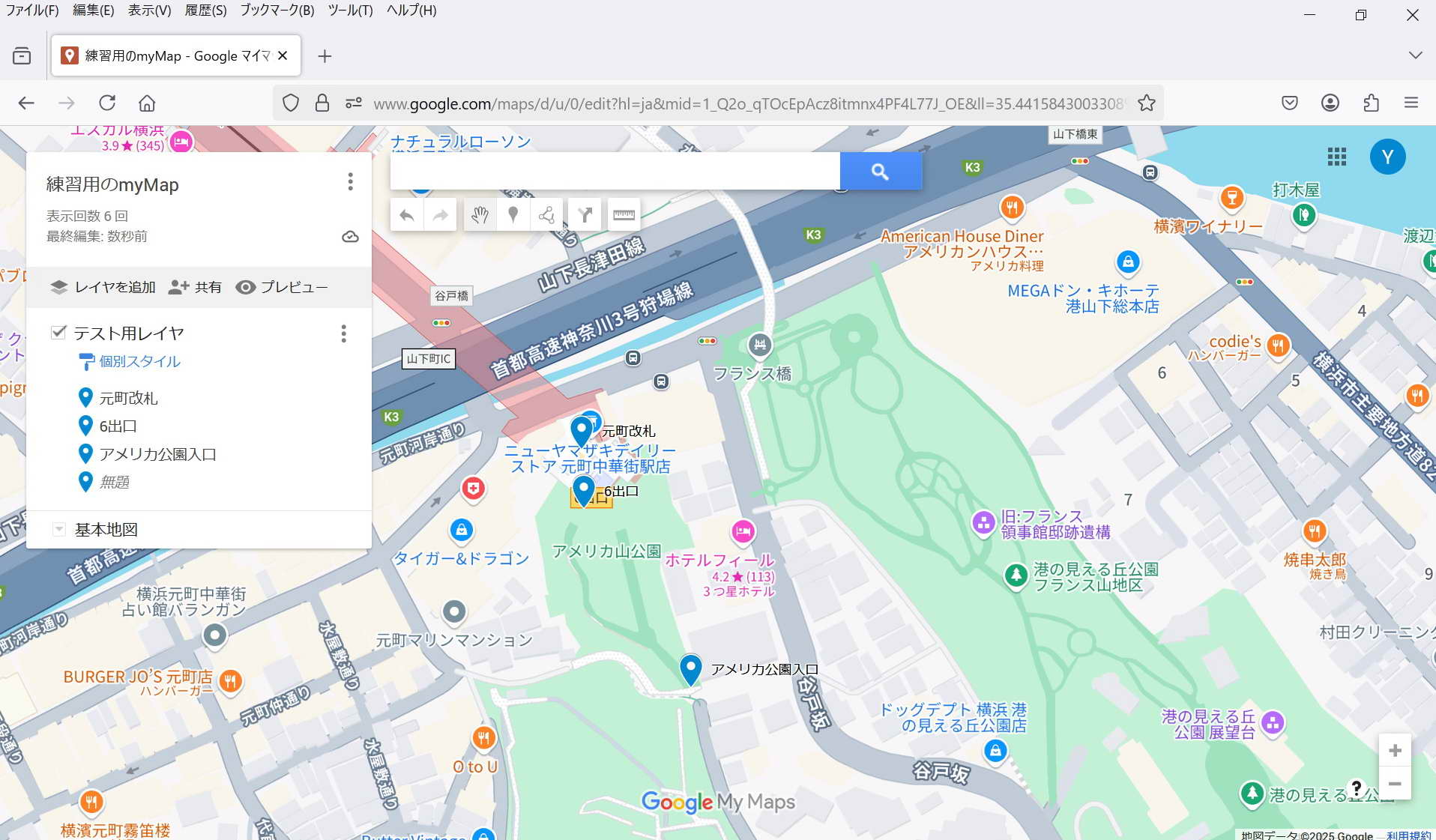Click the 元町改札 blue map marker
The image size is (1436, 840).
(581, 432)
